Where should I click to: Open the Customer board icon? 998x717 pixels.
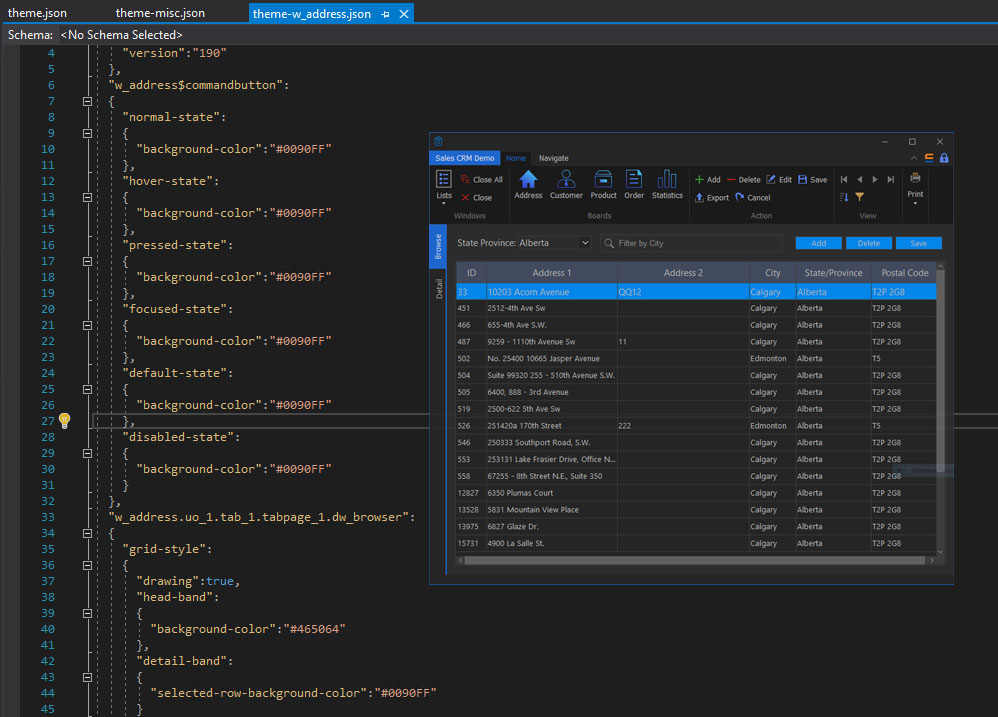(566, 180)
